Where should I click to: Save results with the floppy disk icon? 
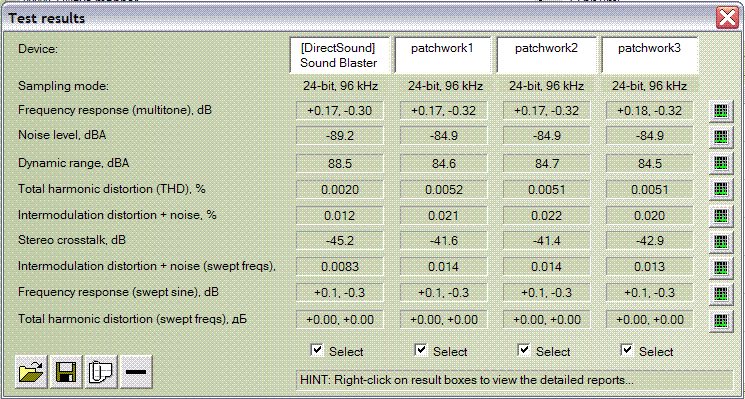pyautogui.click(x=66, y=371)
